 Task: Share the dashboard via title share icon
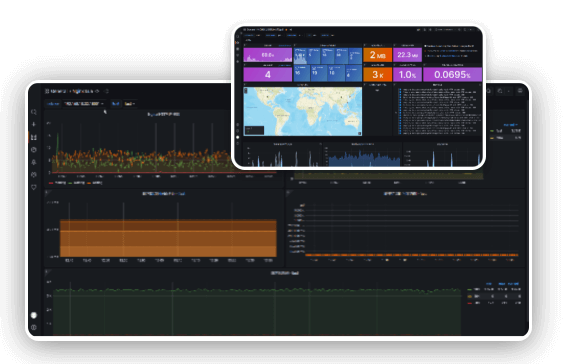click(x=106, y=91)
